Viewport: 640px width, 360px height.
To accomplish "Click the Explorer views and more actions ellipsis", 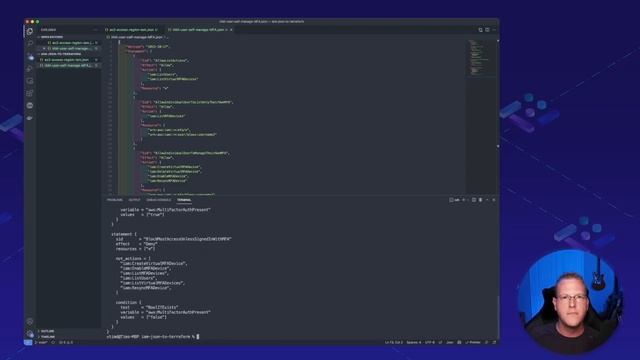I will (x=95, y=30).
